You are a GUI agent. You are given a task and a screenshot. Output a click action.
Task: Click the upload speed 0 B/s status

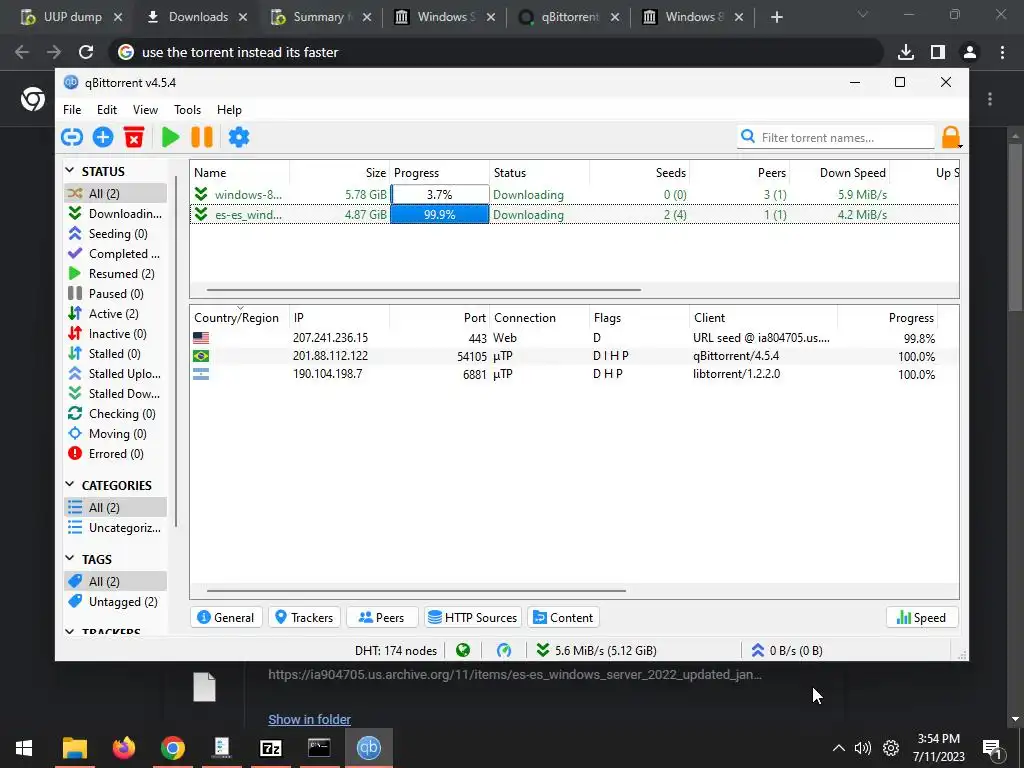pos(787,650)
